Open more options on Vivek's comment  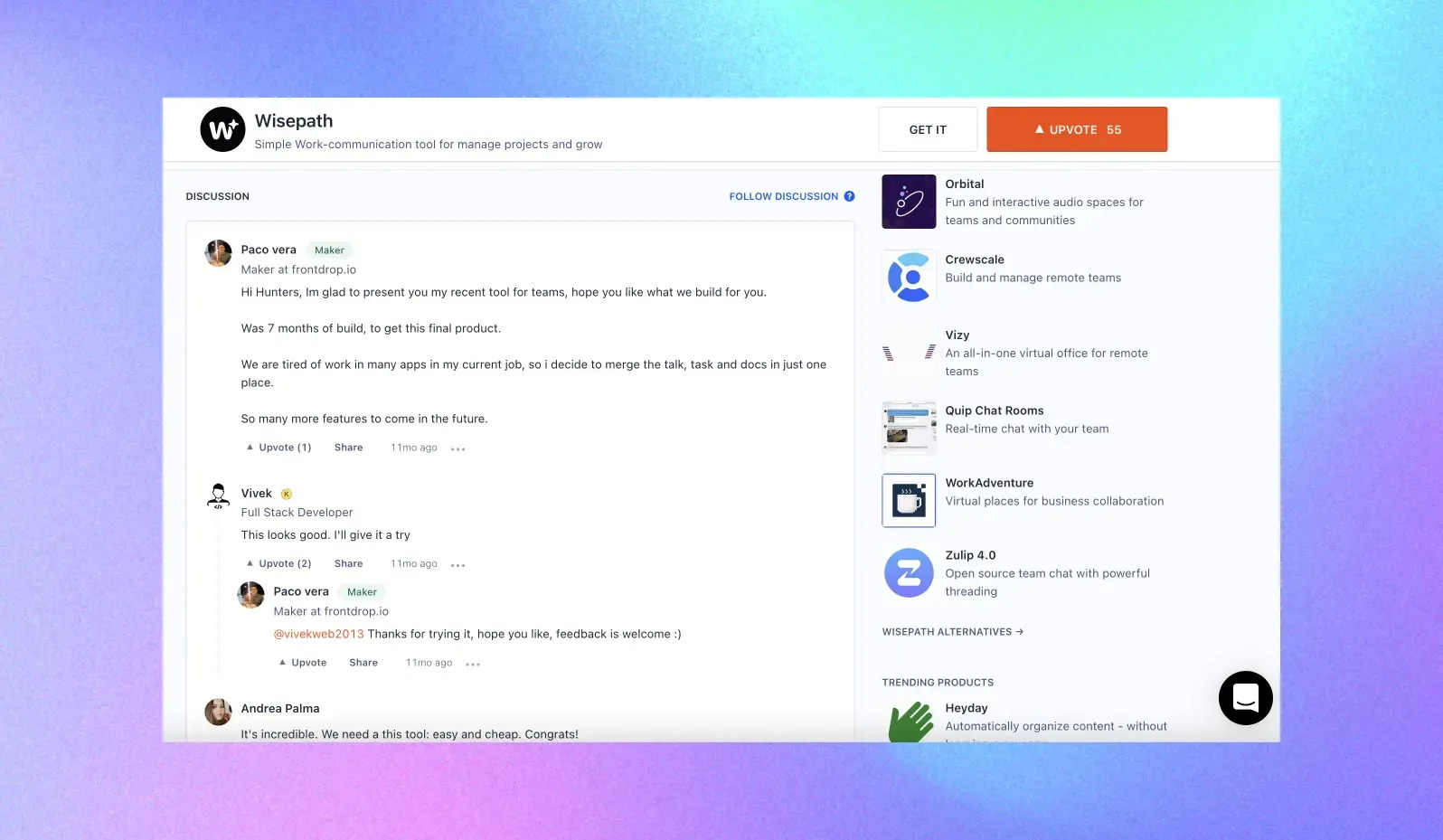pyautogui.click(x=458, y=565)
